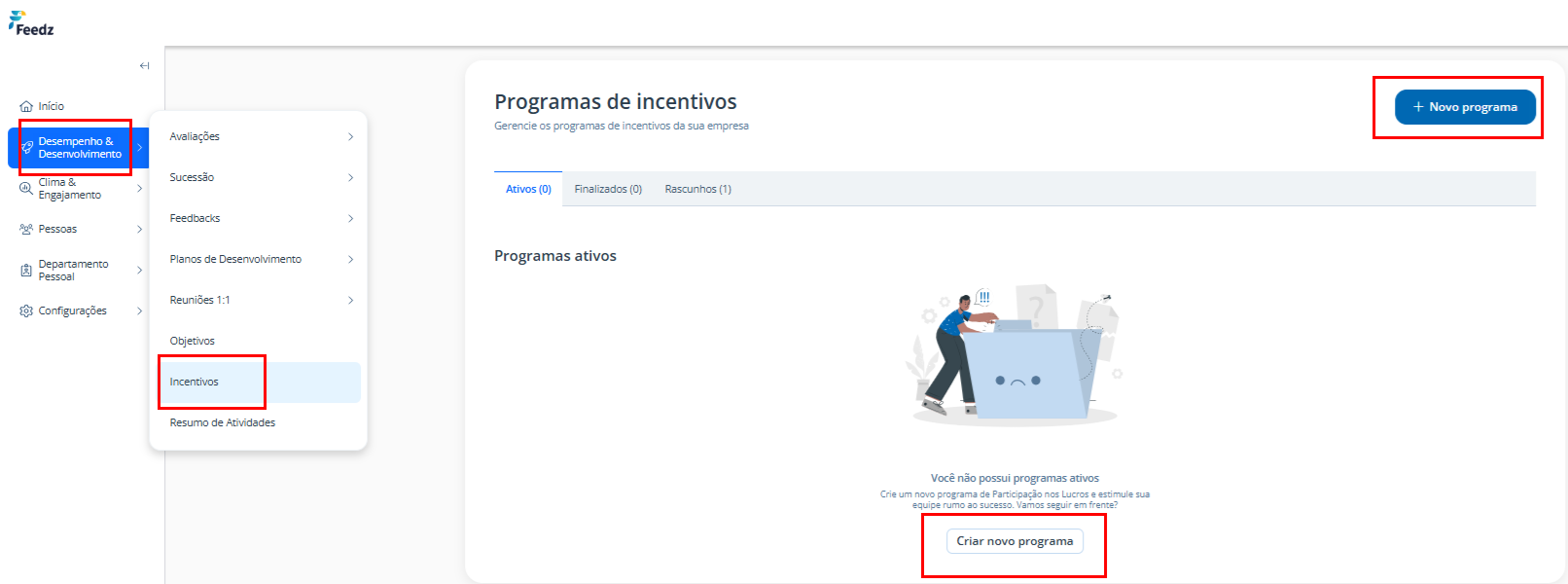Click the Início home icon
The image size is (1568, 584).
click(x=26, y=107)
